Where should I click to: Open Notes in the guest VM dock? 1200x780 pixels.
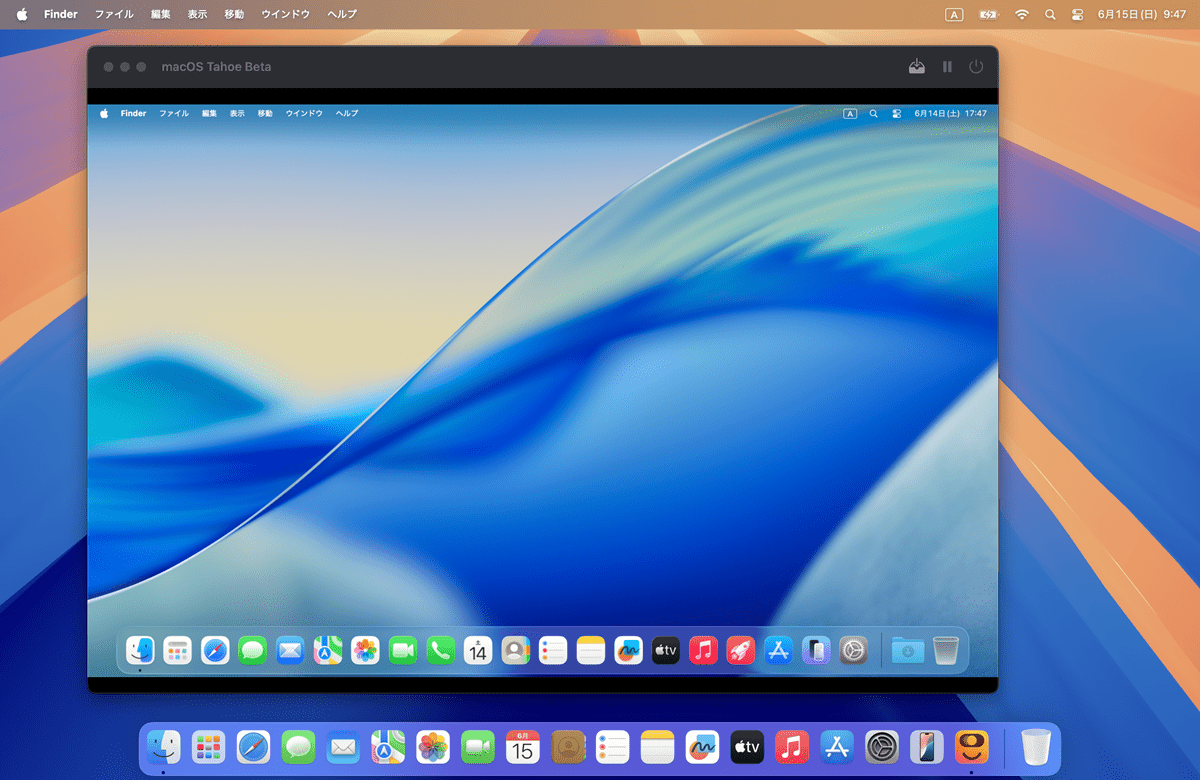click(591, 651)
